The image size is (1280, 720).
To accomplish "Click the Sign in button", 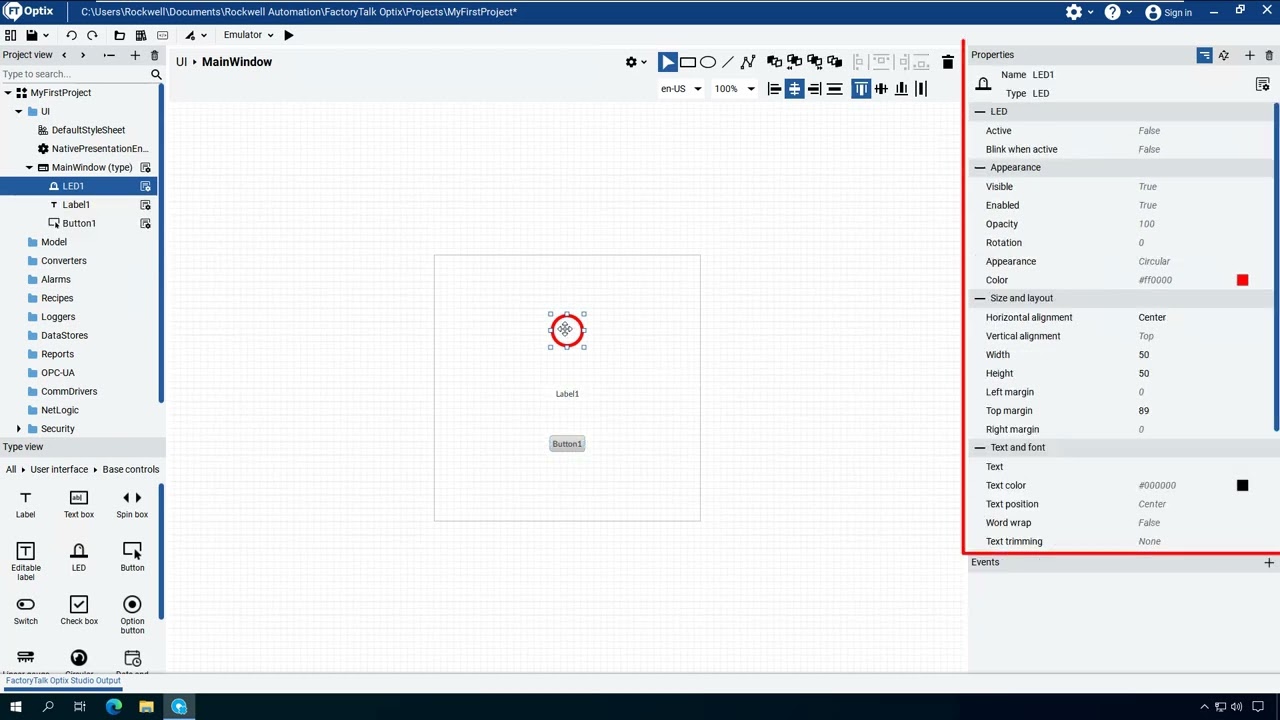I will (x=1168, y=12).
